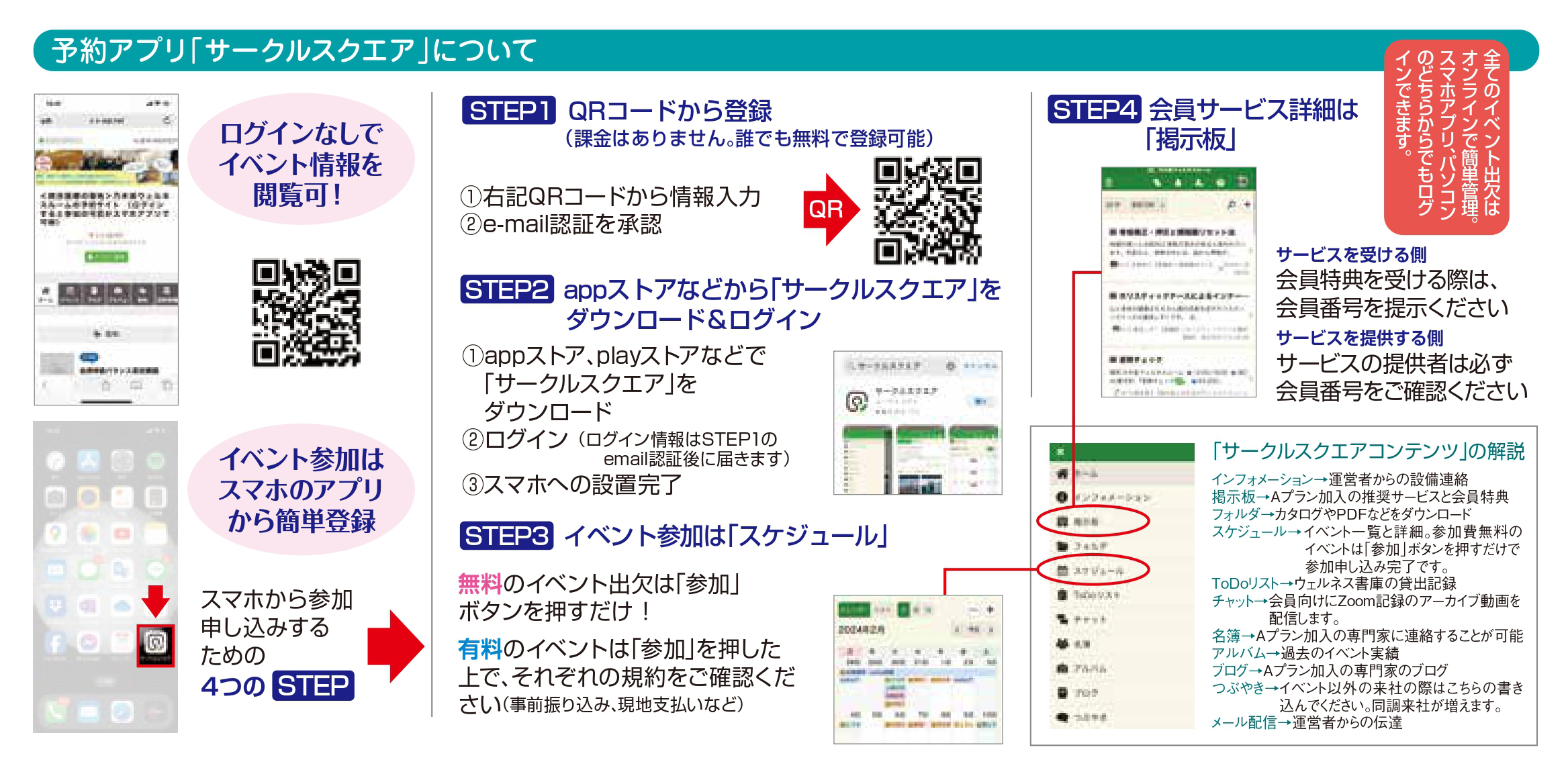The image size is (1568, 774).
Task: Click the plus icon on schedule calendar
Action: [x=990, y=610]
